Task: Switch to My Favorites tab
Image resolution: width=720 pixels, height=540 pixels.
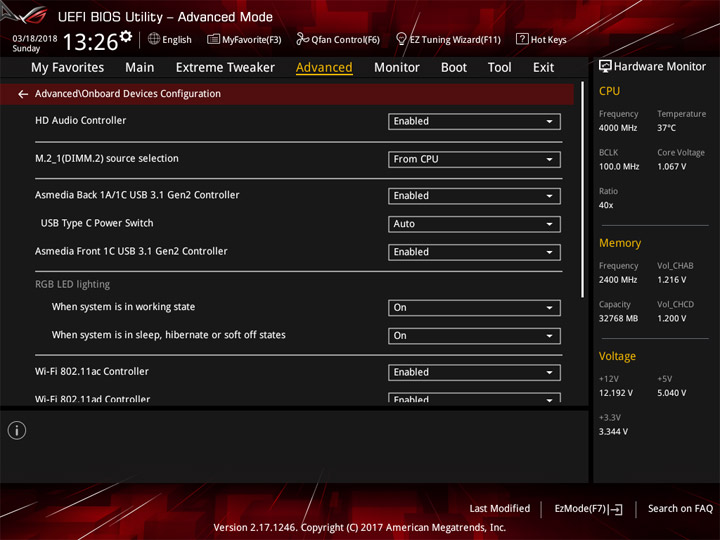Action: click(x=68, y=68)
